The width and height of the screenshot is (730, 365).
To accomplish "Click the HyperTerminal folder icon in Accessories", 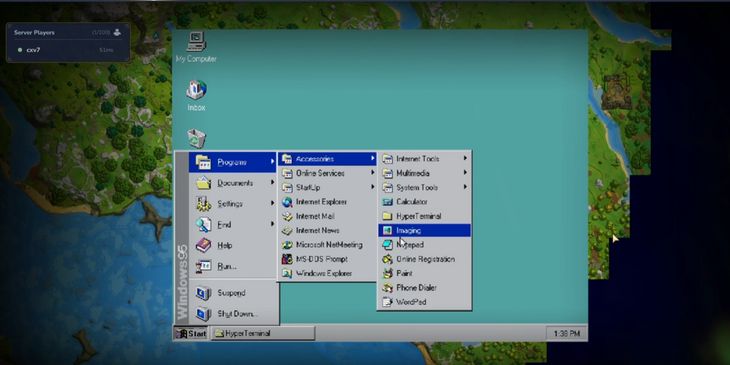I will 387,216.
